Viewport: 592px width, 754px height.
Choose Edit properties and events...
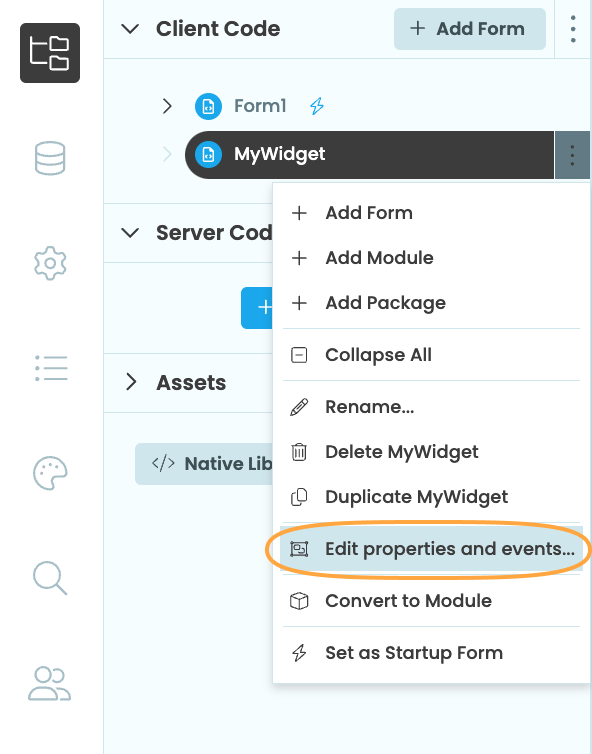point(431,549)
